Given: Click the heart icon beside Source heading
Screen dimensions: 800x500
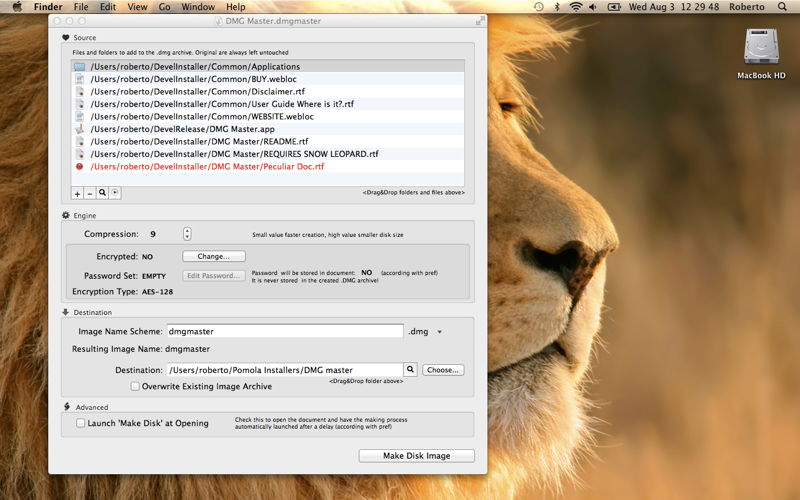Looking at the screenshot, I should point(66,37).
